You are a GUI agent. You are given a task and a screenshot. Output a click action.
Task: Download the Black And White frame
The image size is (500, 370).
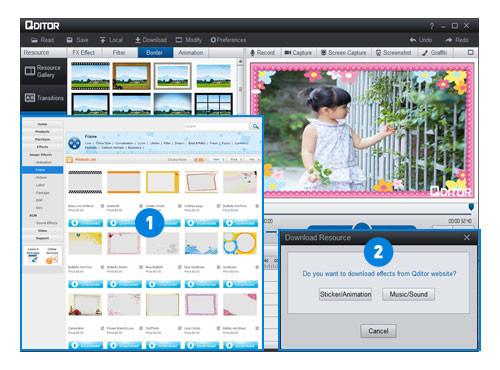(x=85, y=223)
